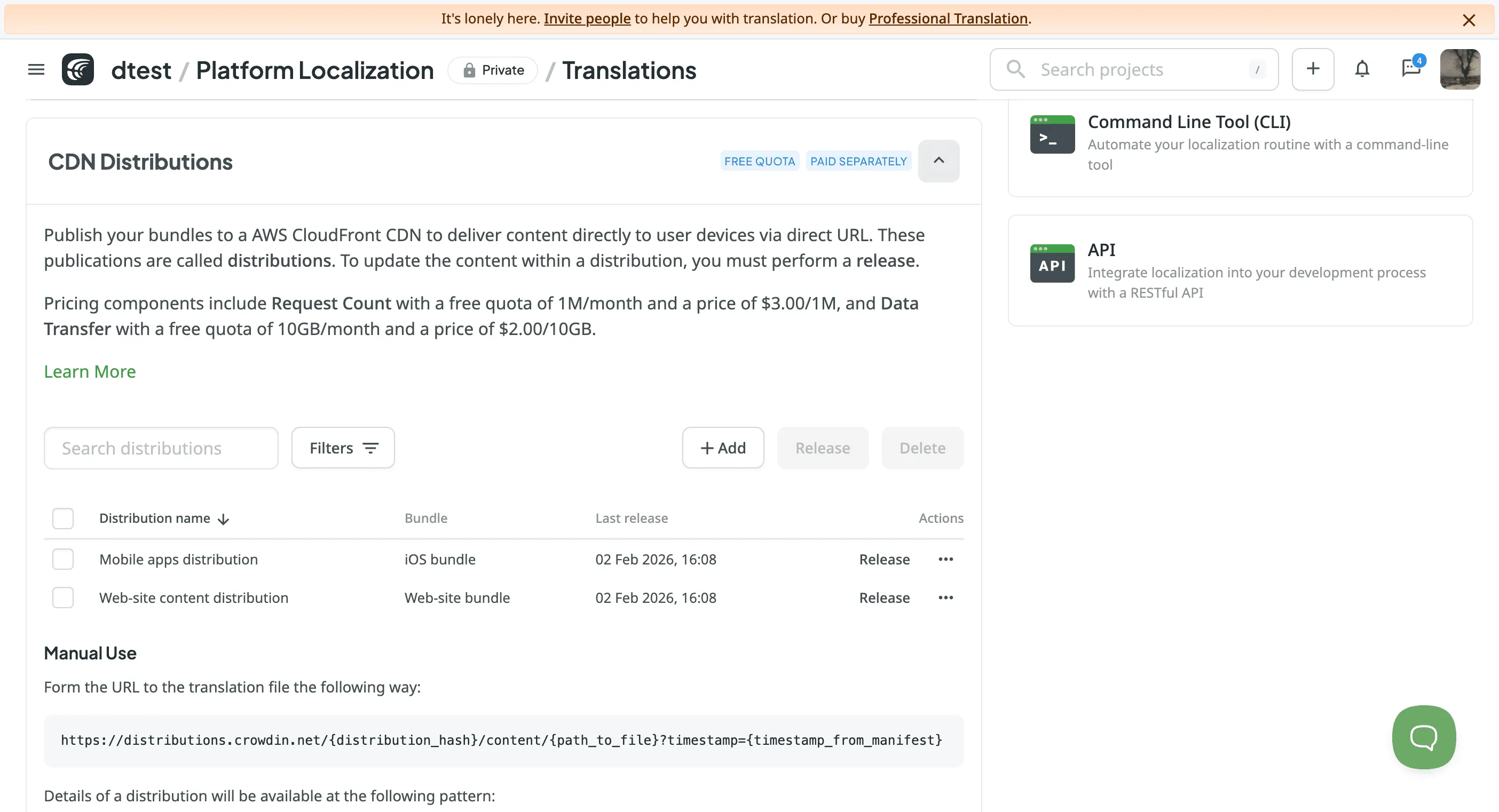Click the Command Line Tool terminal icon
Viewport: 1499px width, 812px height.
pyautogui.click(x=1052, y=134)
